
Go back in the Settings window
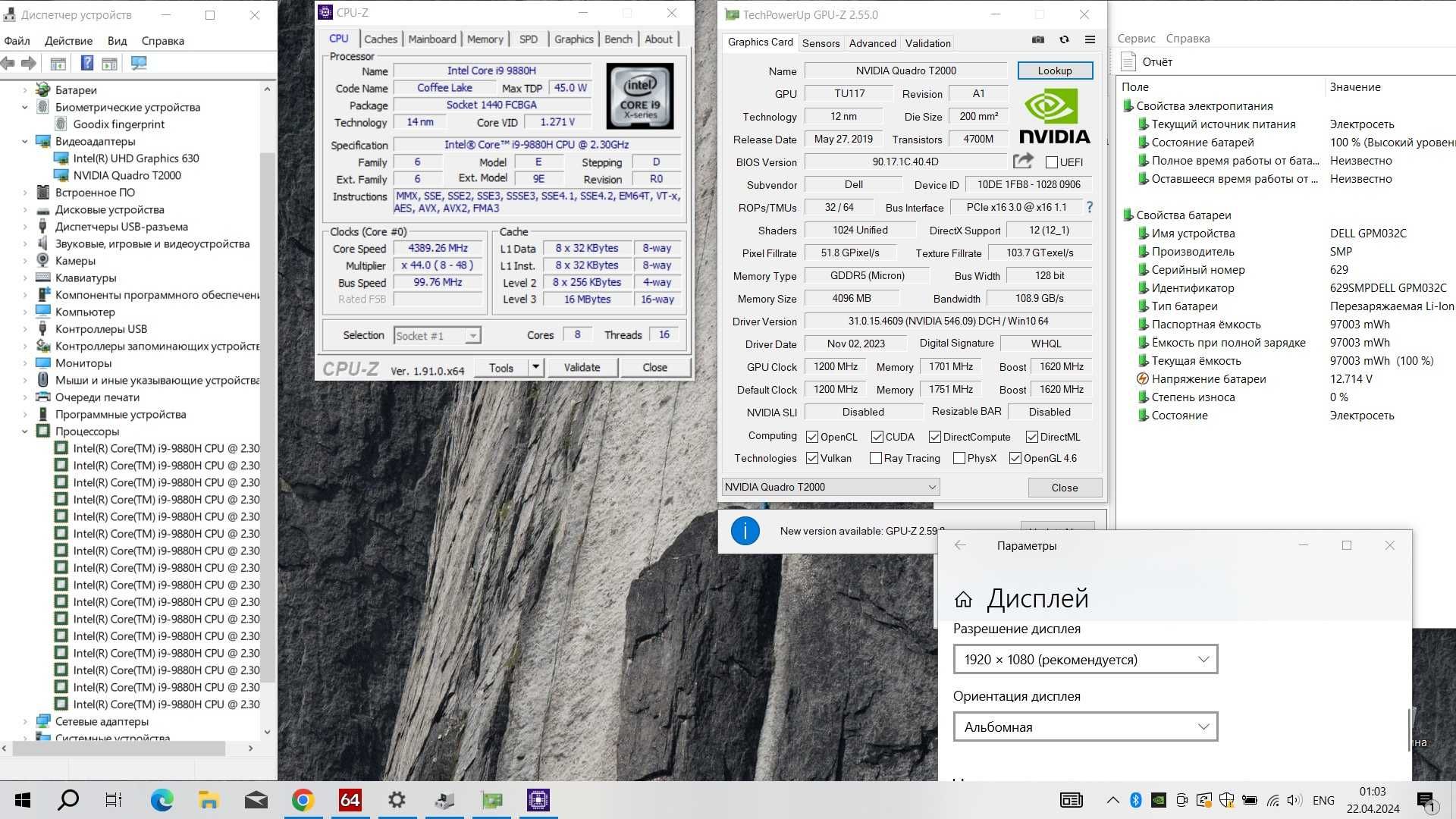point(960,545)
